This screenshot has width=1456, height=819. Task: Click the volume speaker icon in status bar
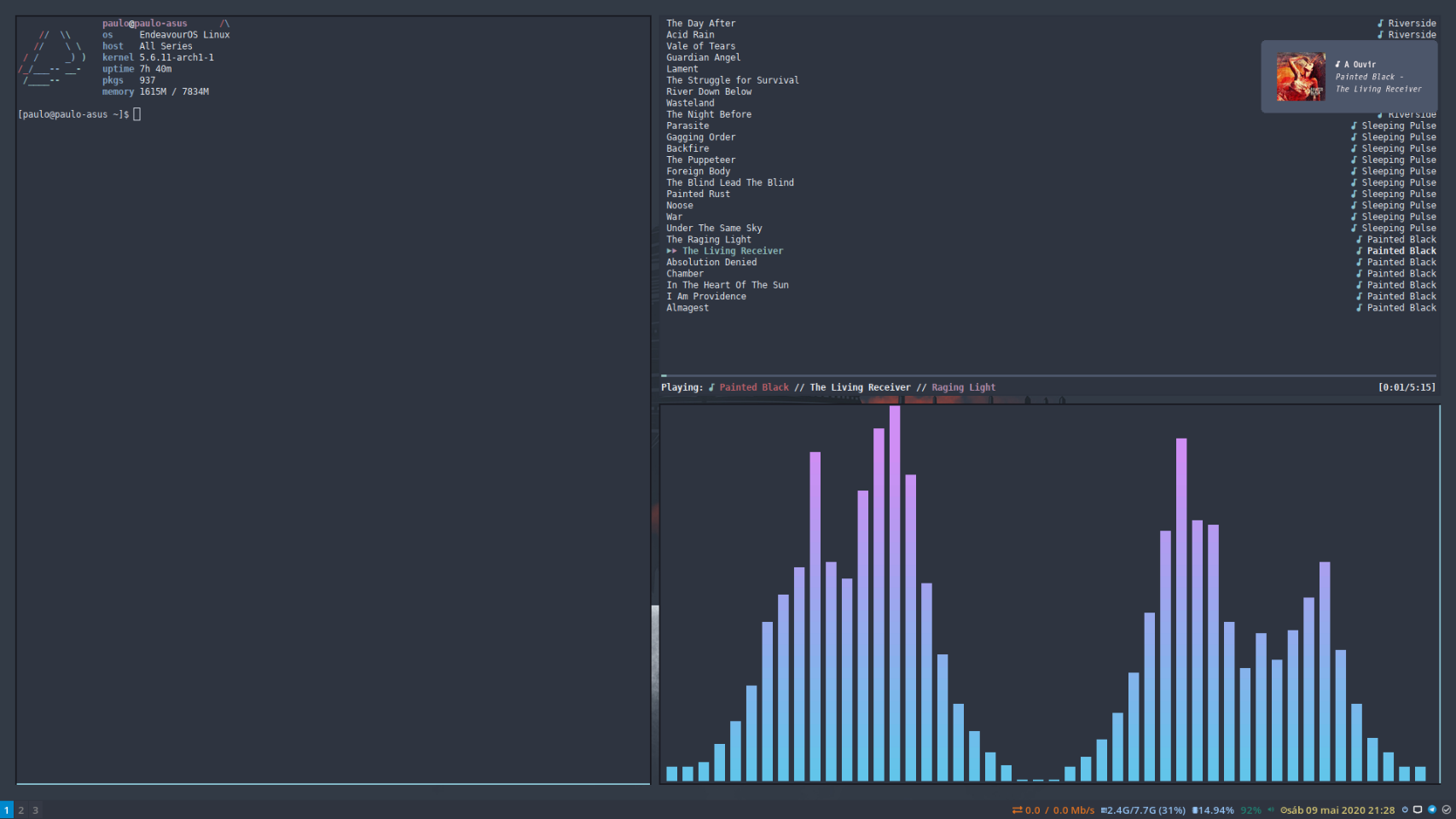coord(1271,810)
